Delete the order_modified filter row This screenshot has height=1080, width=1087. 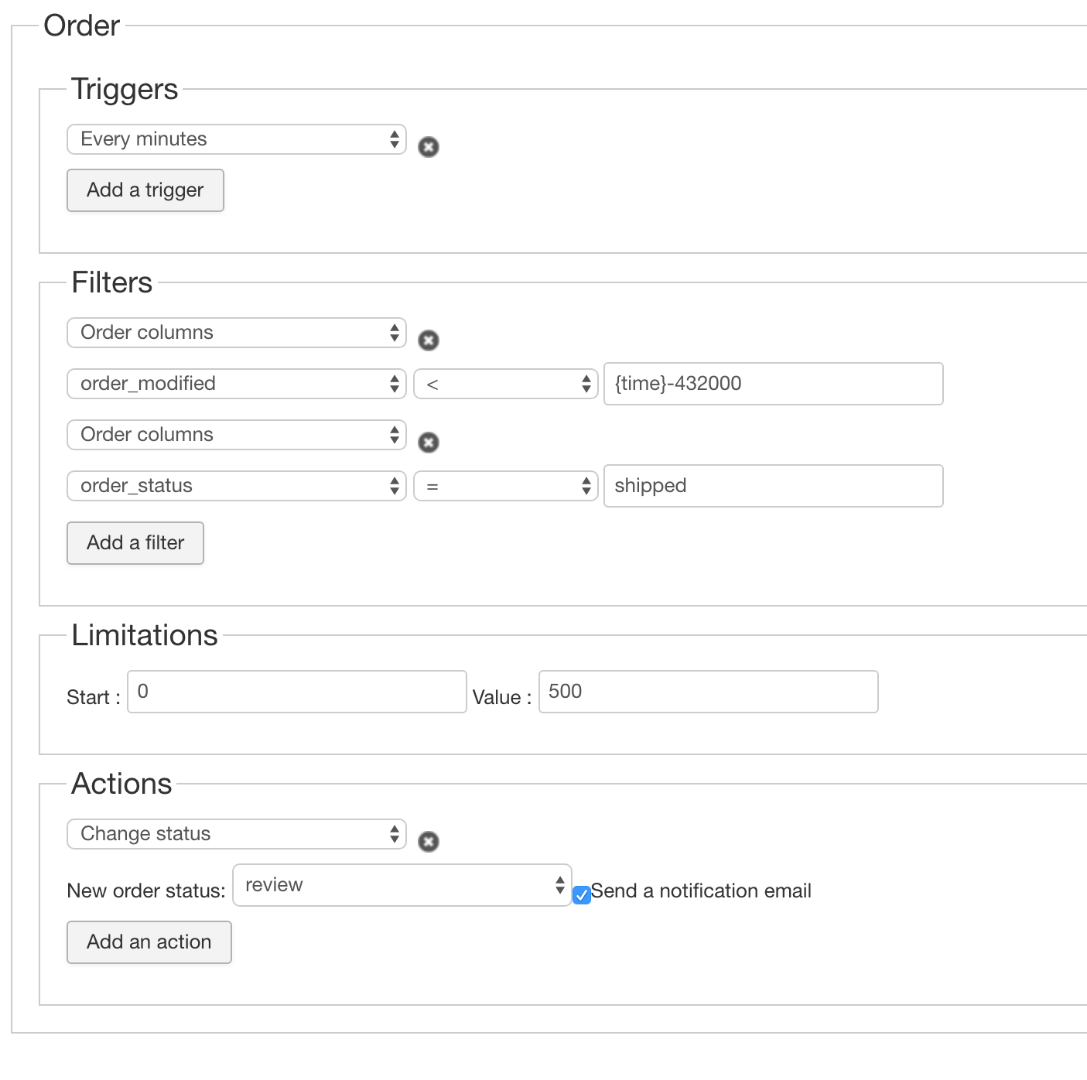pyautogui.click(x=428, y=340)
